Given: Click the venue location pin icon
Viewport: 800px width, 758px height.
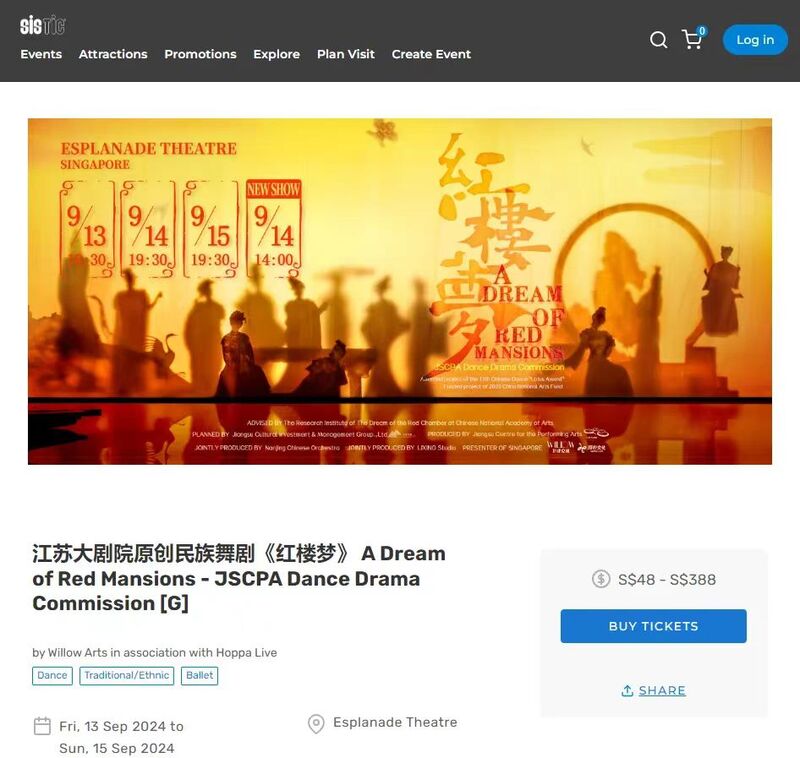Looking at the screenshot, I should (x=316, y=724).
